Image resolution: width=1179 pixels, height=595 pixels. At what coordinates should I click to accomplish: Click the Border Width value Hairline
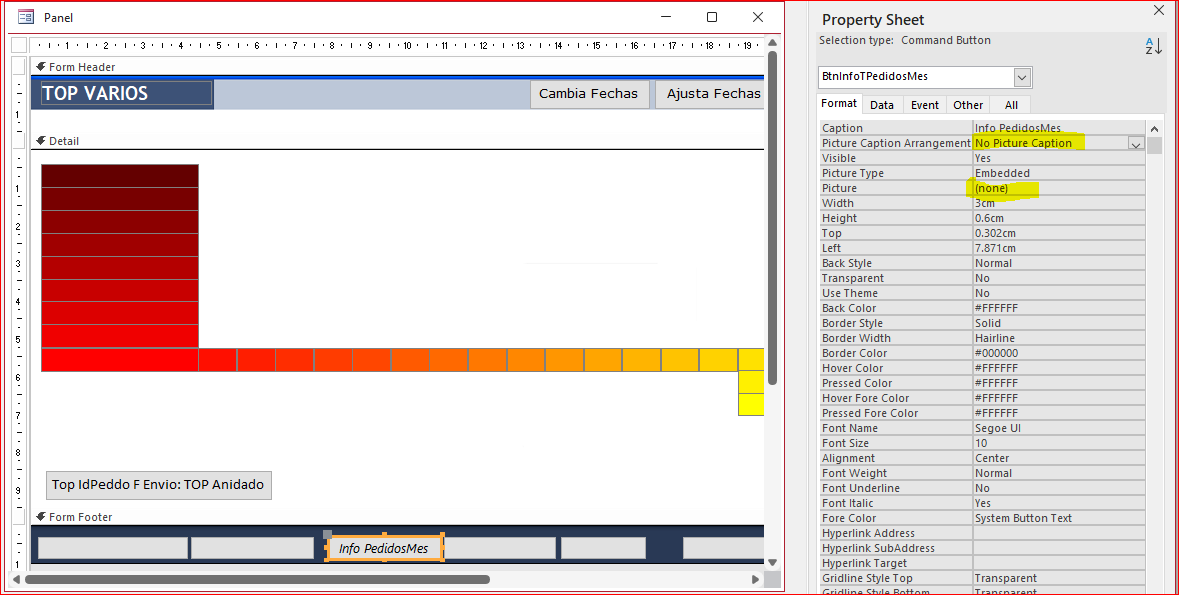point(1059,338)
